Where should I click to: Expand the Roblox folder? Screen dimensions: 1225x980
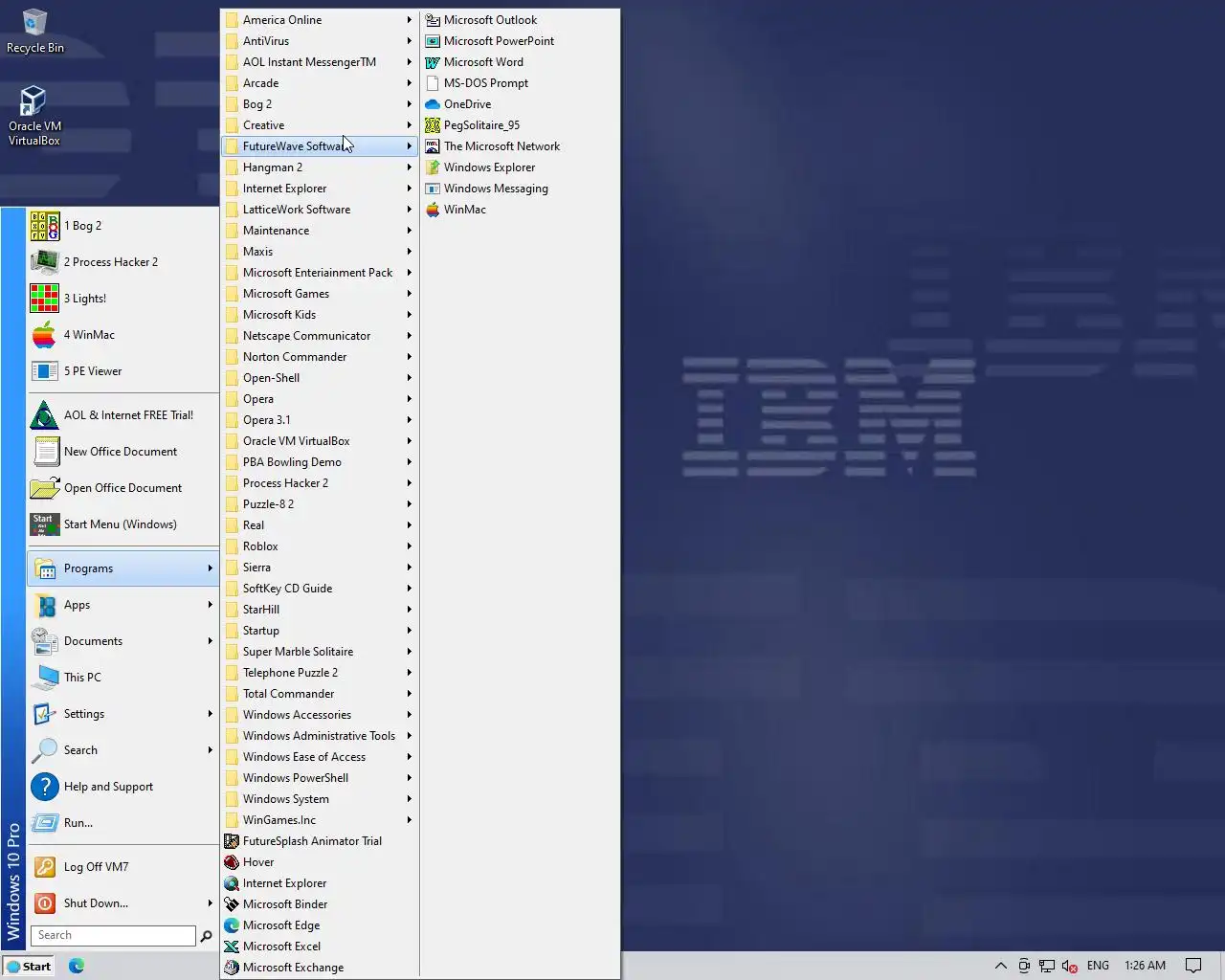click(320, 546)
